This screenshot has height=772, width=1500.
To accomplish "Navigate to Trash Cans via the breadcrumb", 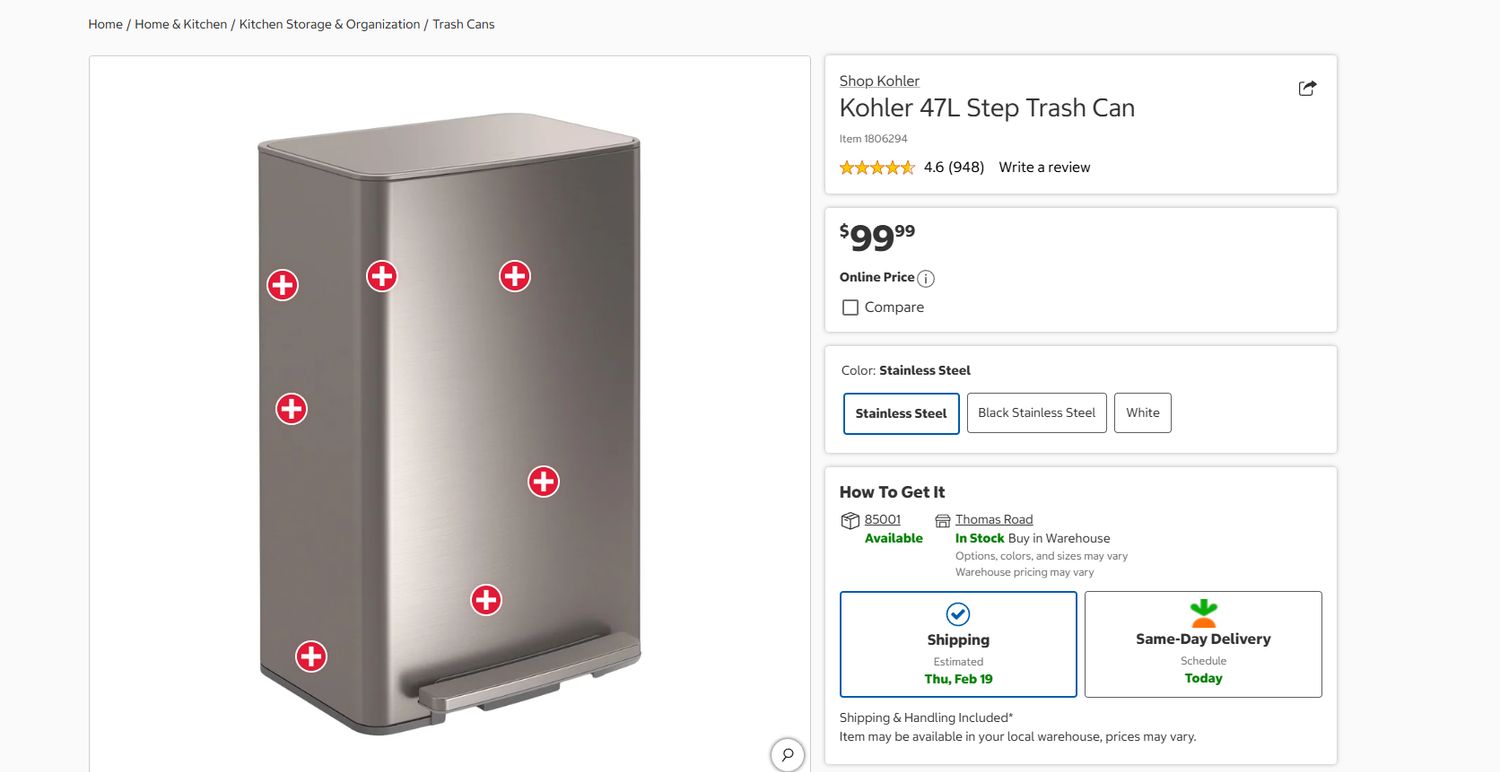I will pos(463,23).
